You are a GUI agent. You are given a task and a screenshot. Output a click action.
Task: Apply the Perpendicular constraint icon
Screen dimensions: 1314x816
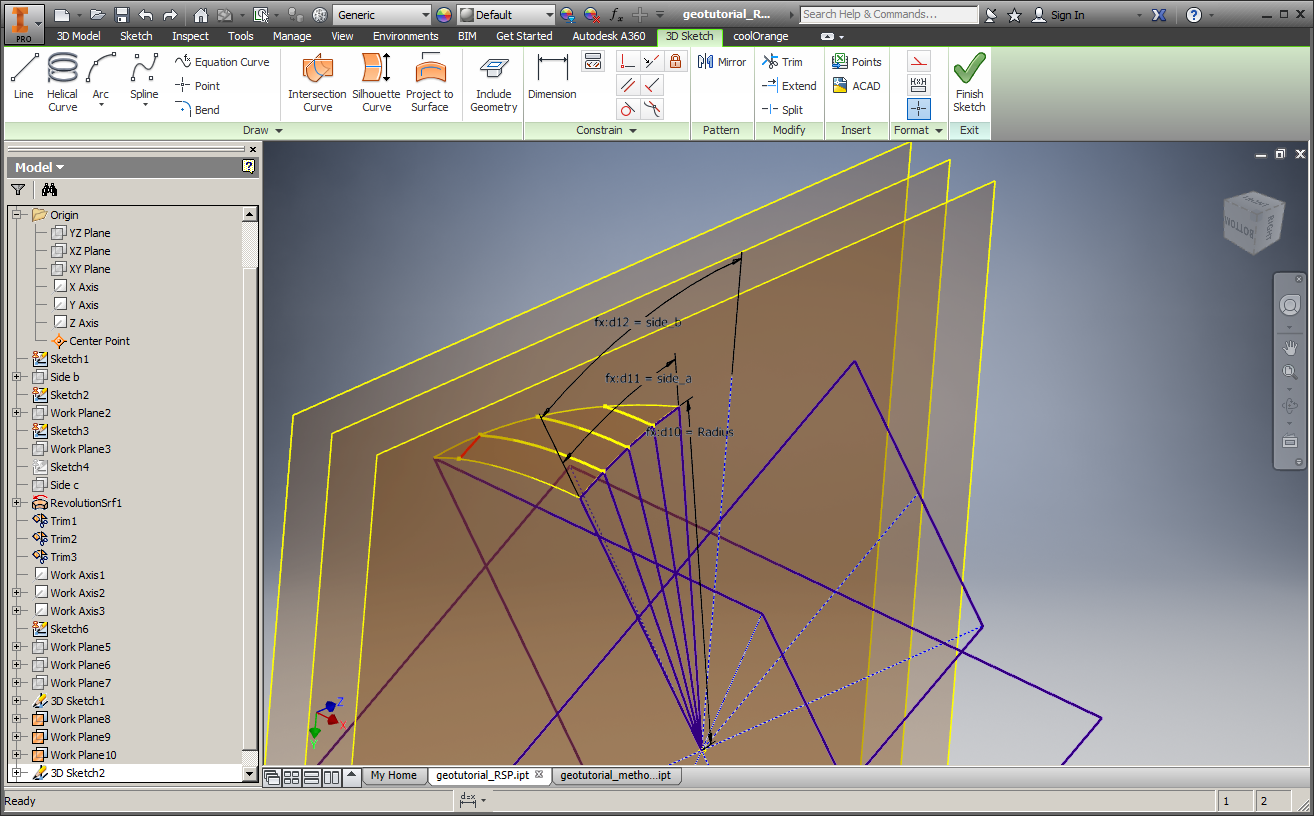[x=652, y=86]
